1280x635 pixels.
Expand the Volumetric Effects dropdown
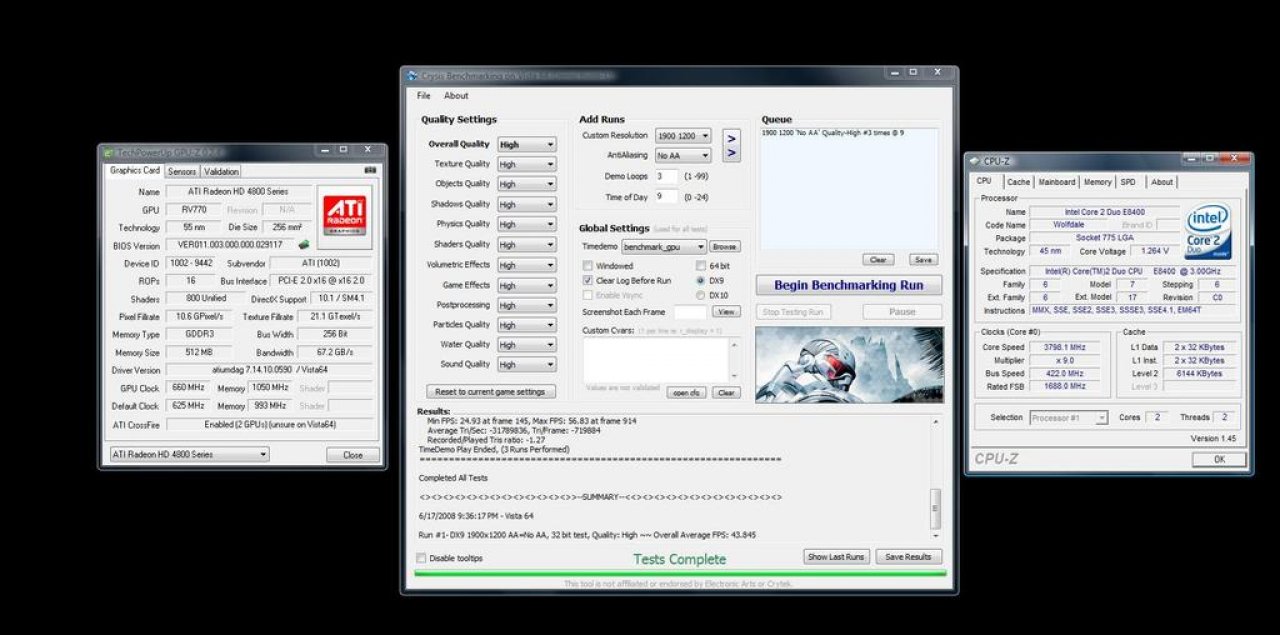click(526, 265)
